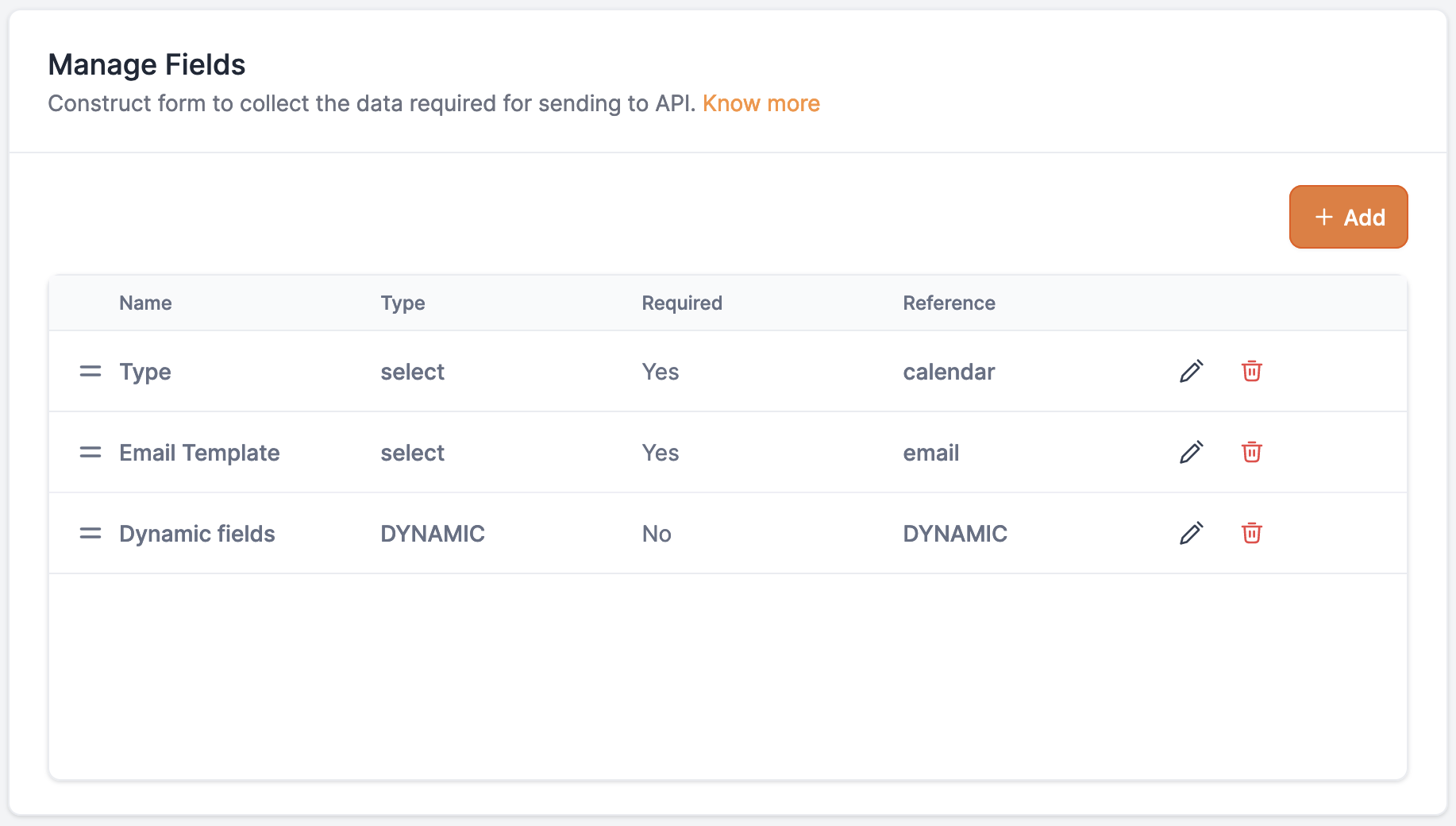This screenshot has height=826, width=1456.
Task: Click the email reference value
Action: (x=930, y=453)
